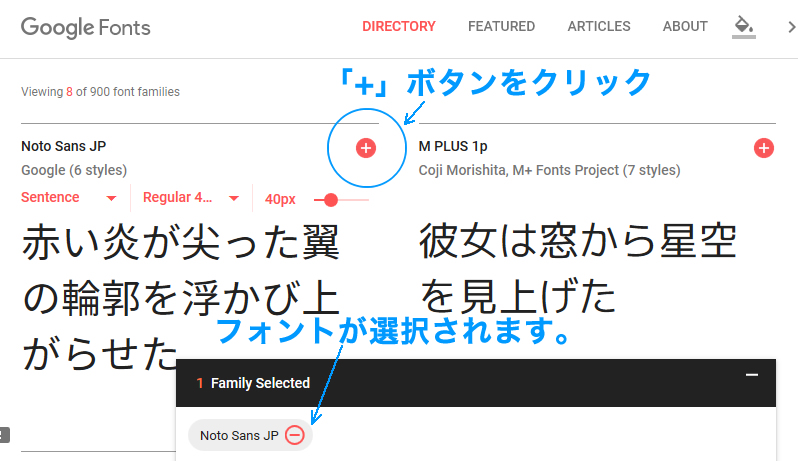Open the Google Fonts home logo
Screen dimensions: 798x461
(x=86, y=27)
